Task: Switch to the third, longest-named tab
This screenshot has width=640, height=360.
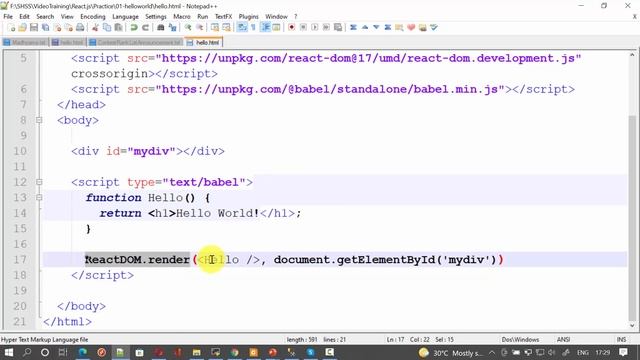Action: point(135,42)
